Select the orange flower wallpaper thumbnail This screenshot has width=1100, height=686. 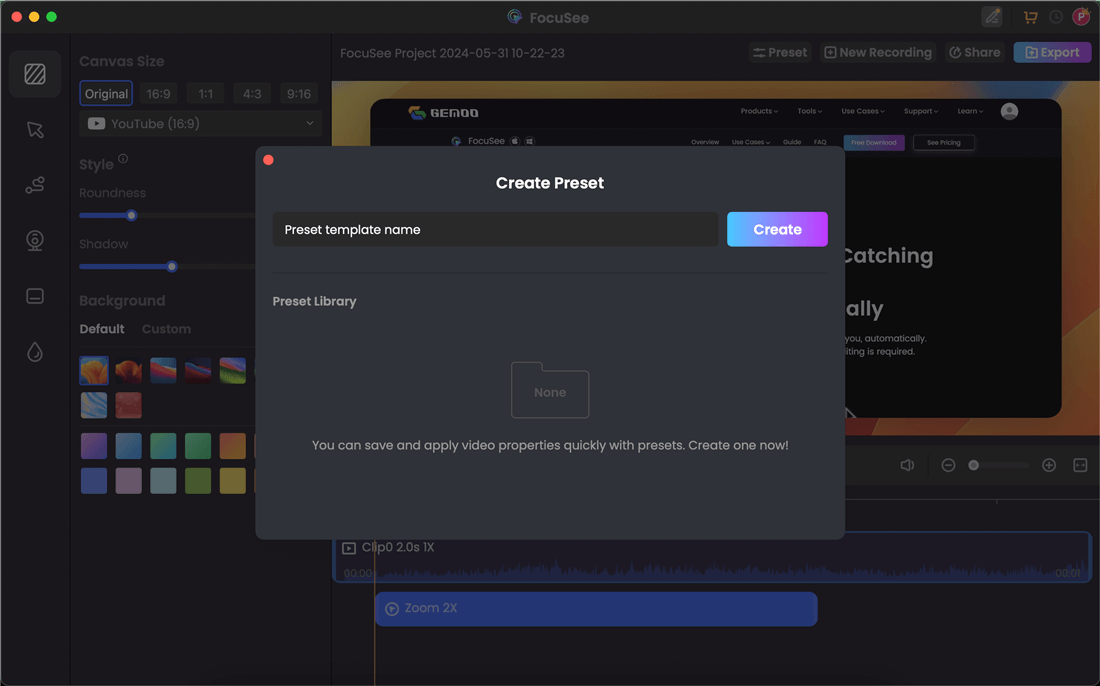point(94,370)
